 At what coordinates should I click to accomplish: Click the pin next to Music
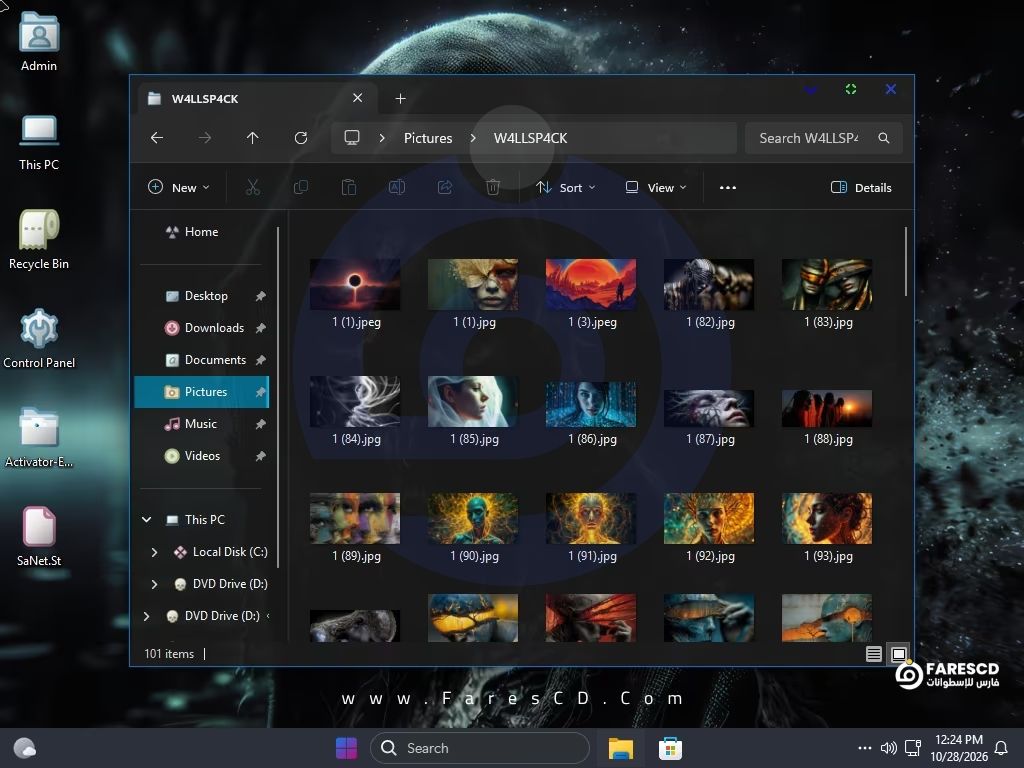coord(261,424)
